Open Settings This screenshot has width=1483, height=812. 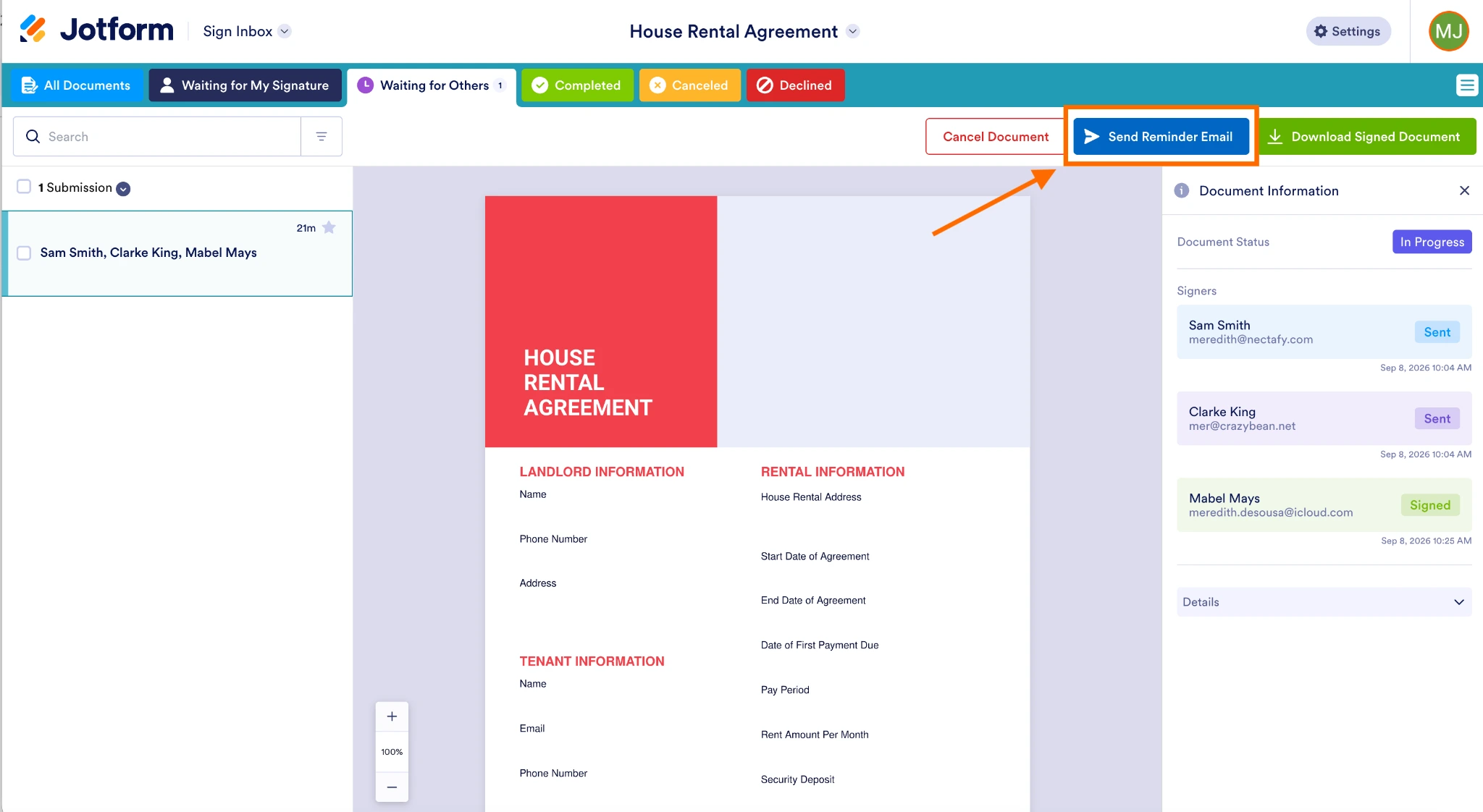(1348, 31)
